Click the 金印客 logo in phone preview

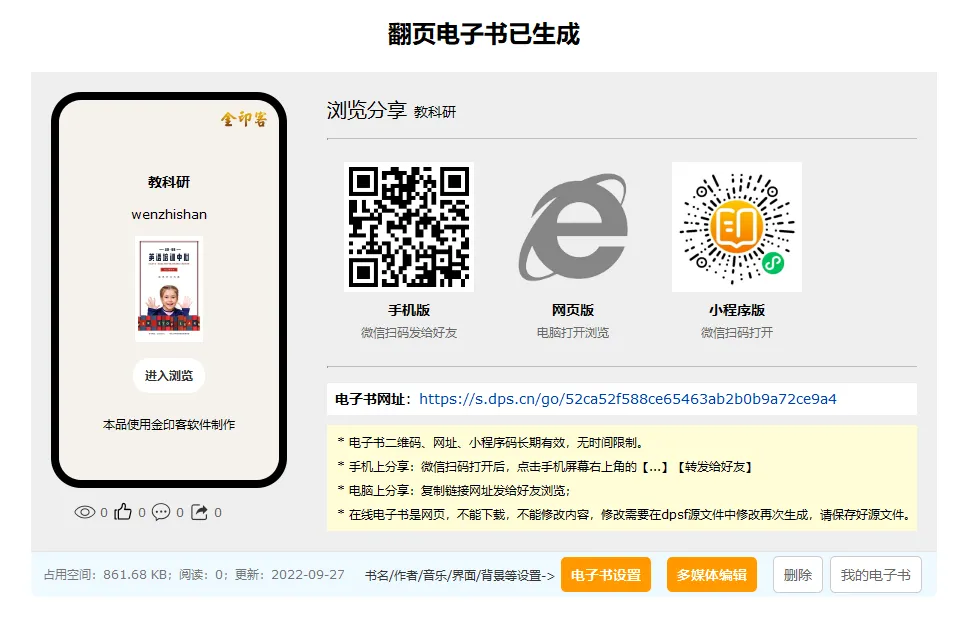(x=244, y=119)
